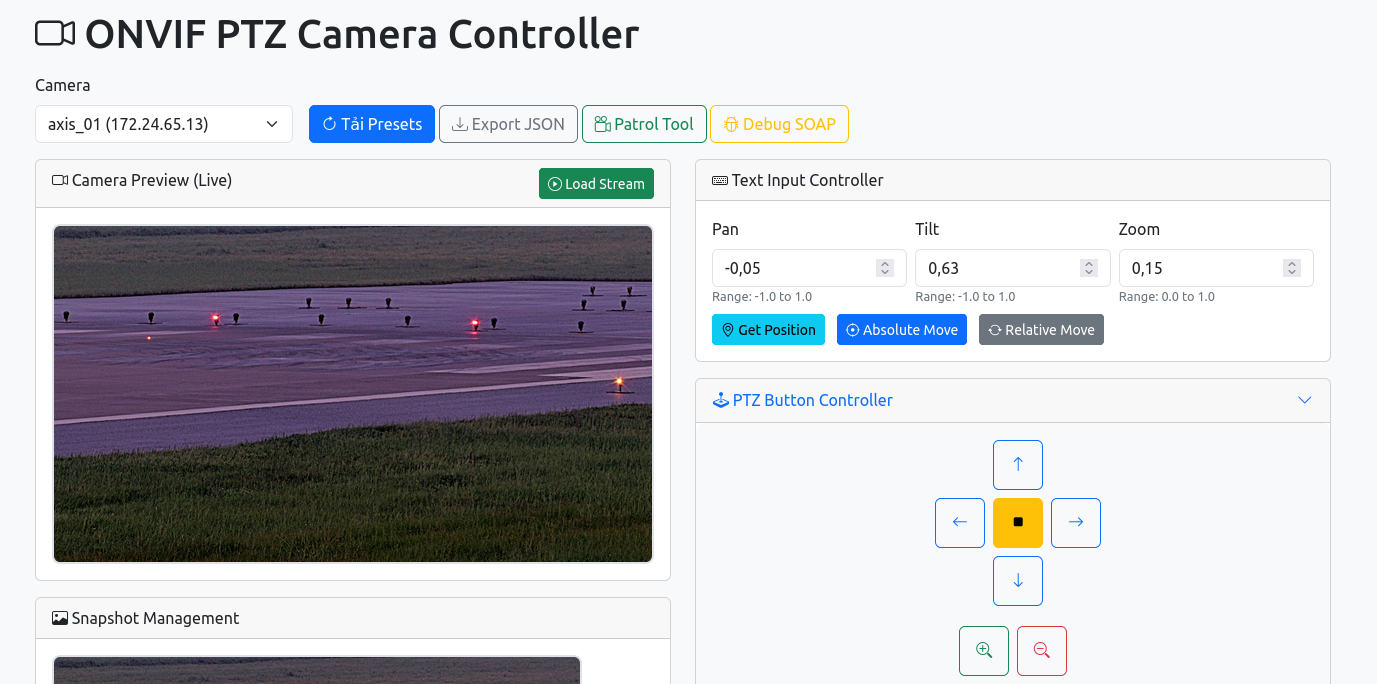
Task: Click the 'Text Input Controller' heading text
Action: [x=808, y=181]
